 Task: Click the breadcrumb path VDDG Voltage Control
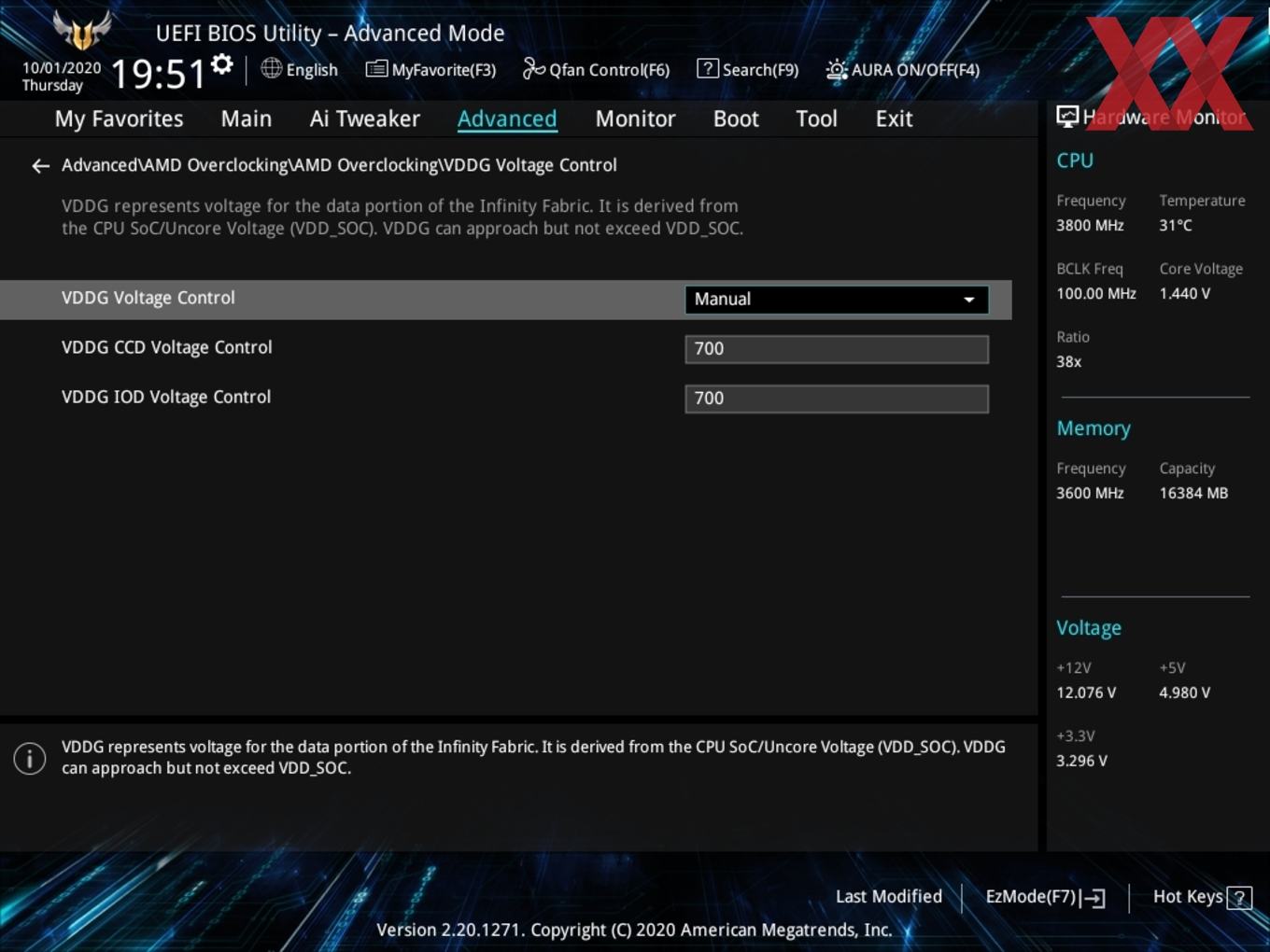tap(529, 165)
